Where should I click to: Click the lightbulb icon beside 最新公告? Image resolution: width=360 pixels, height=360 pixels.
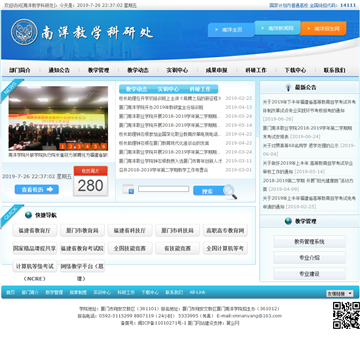(x=288, y=88)
